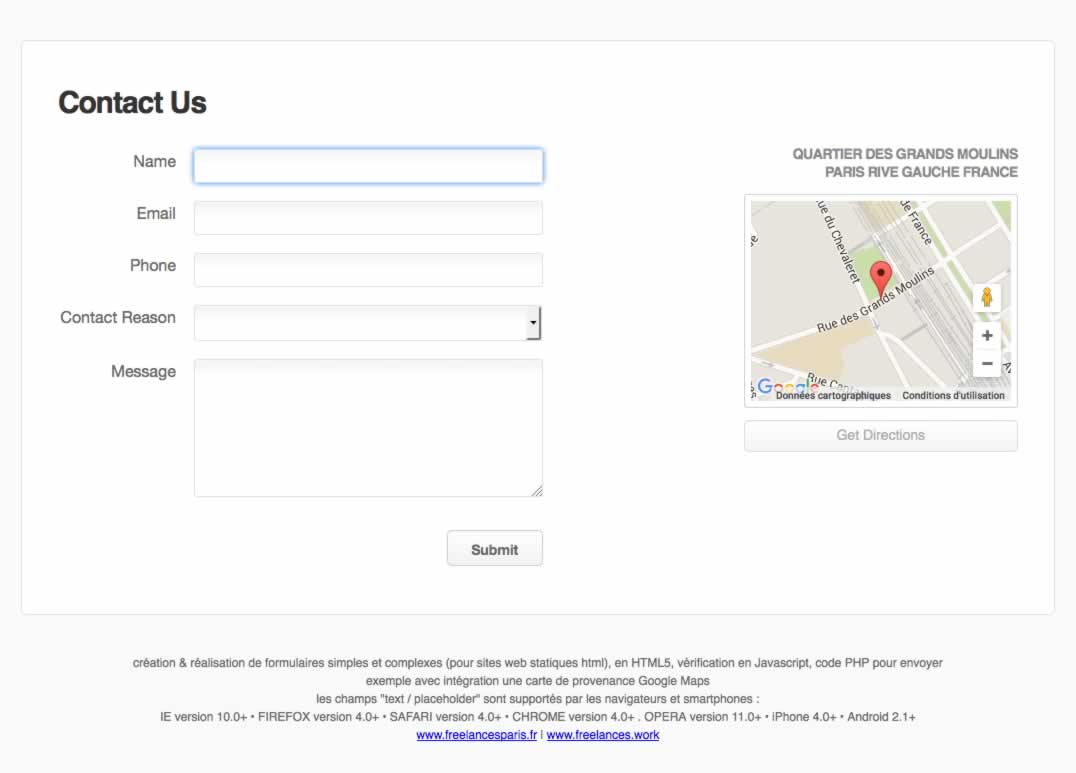Screen dimensions: 1076x773
Task: Open the Conditions d'utilisation map link
Action: tap(953, 395)
